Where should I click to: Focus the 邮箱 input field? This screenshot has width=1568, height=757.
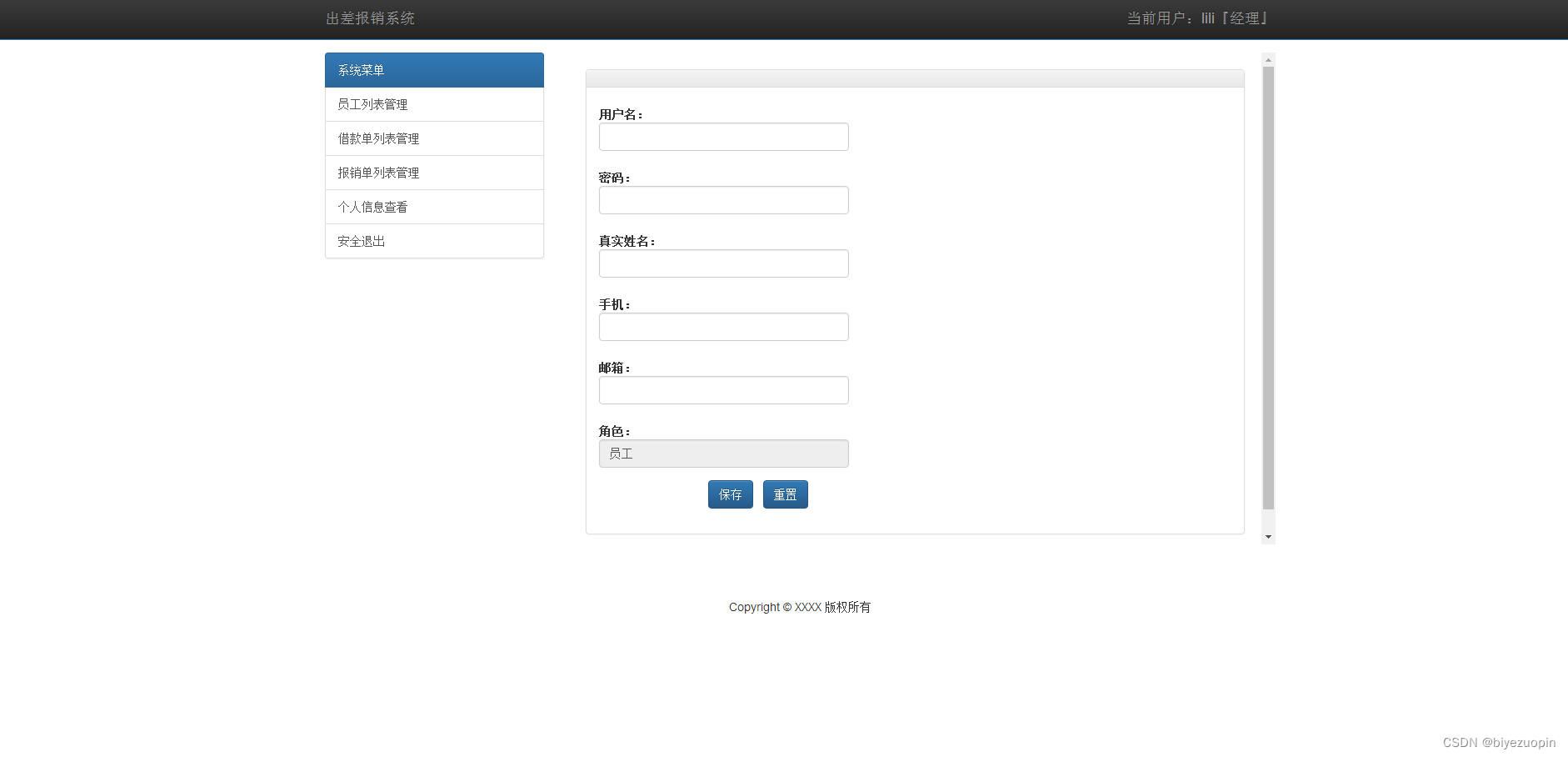tap(723, 390)
